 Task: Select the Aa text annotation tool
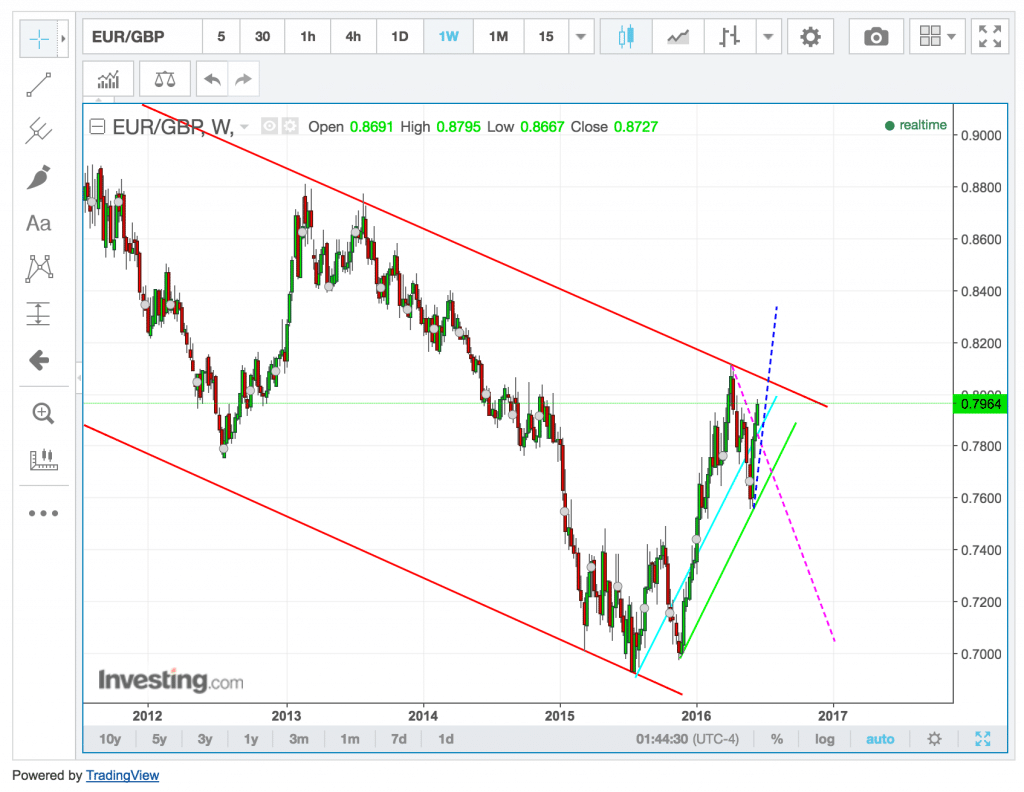(x=38, y=223)
